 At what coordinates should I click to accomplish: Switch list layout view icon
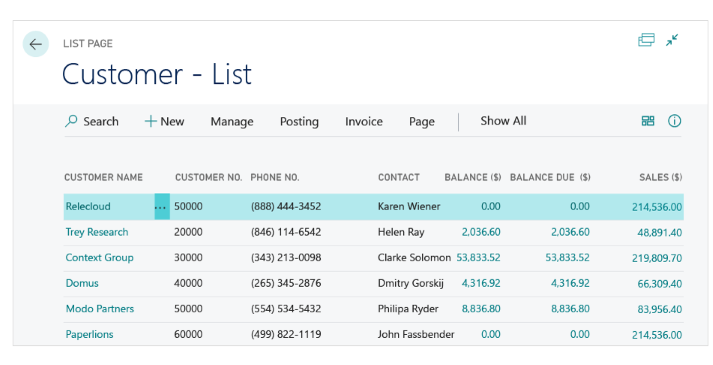[x=648, y=121]
